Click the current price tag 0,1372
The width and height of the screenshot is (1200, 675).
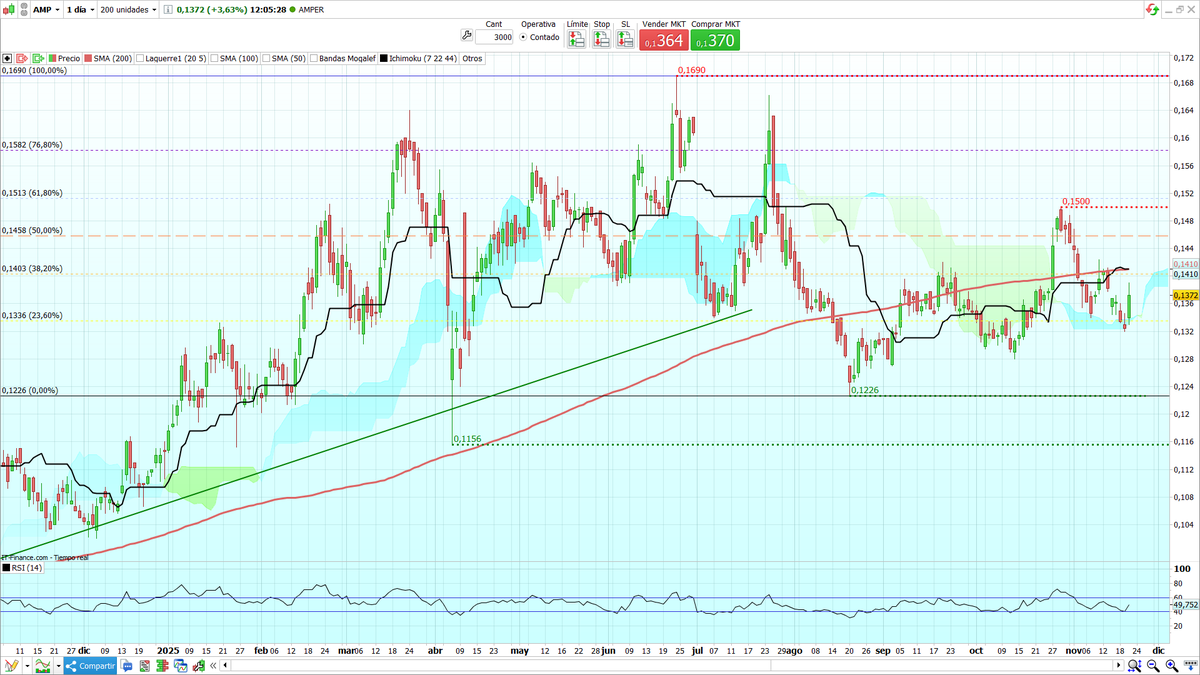(1185, 296)
